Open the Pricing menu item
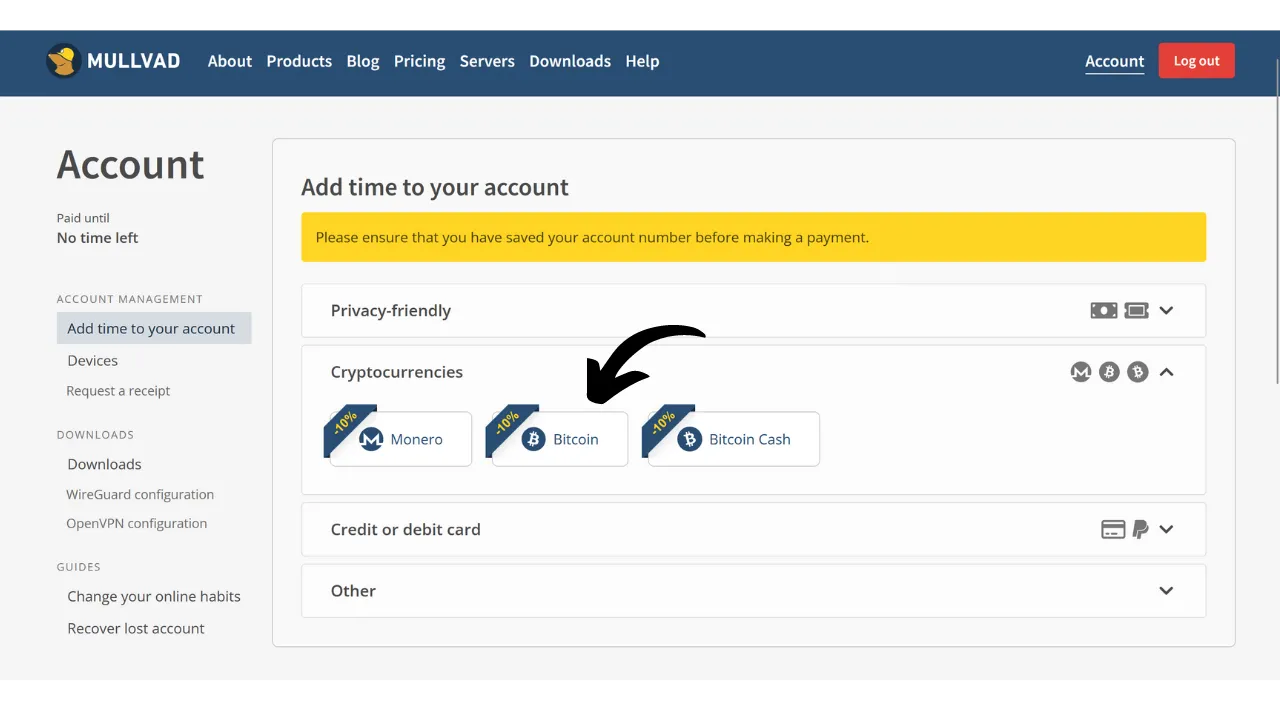Screen dimensions: 1280x711 point(419,61)
